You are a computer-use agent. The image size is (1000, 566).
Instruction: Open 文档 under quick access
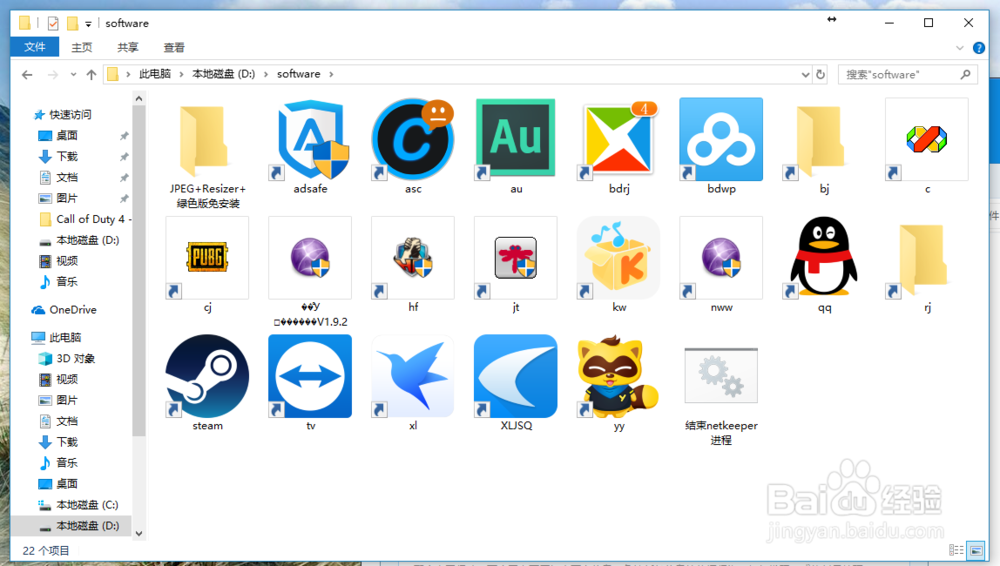(67, 177)
